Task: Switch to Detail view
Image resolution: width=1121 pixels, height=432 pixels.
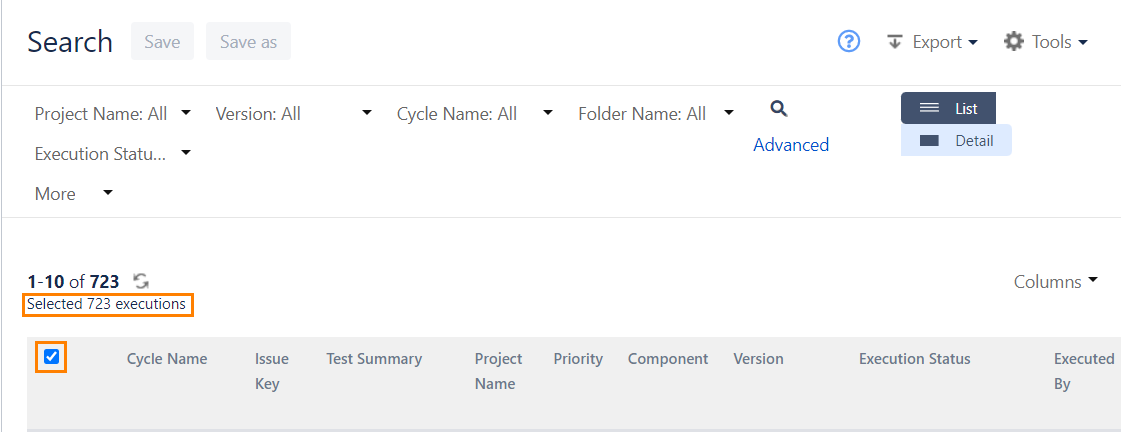Action: tap(956, 141)
